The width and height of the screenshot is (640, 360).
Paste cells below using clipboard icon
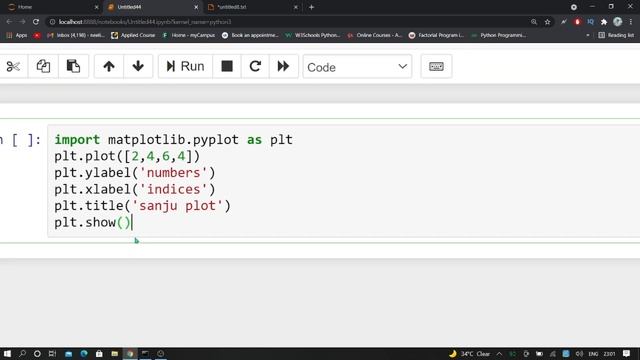(73, 66)
